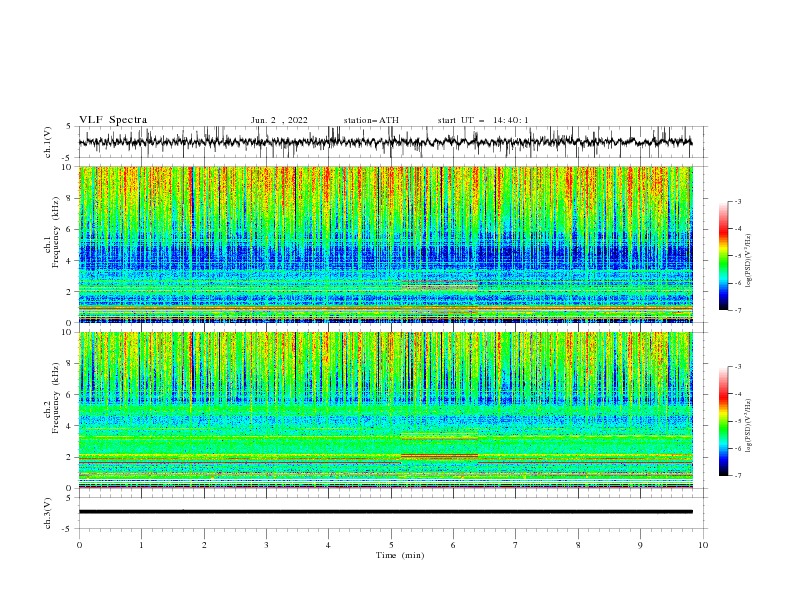Image resolution: width=792 pixels, height=612 pixels.
Task: Click the ch.1 frequency tick label "8"
Action: [x=70, y=198]
